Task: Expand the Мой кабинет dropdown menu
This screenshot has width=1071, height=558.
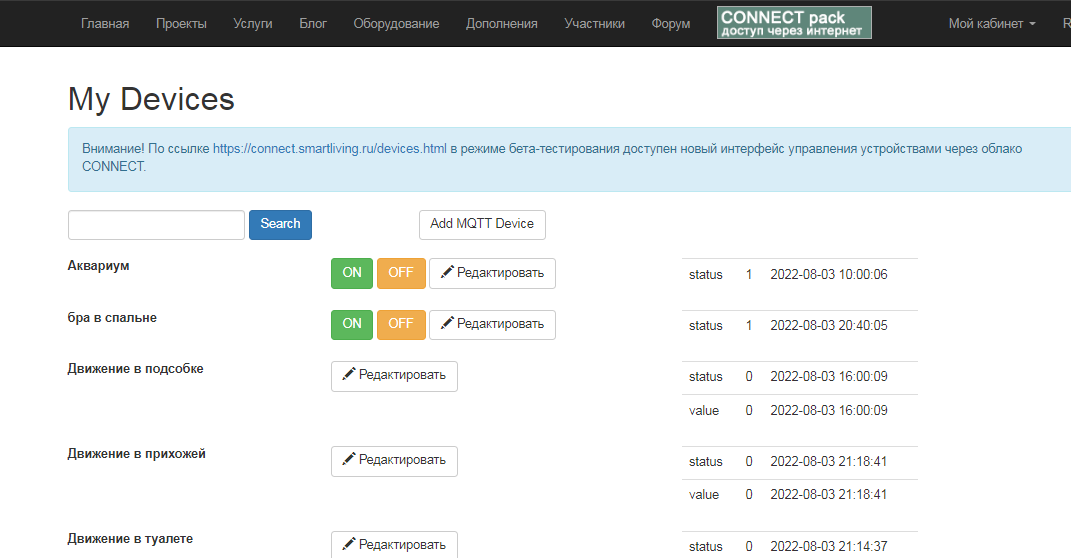Action: (x=991, y=24)
